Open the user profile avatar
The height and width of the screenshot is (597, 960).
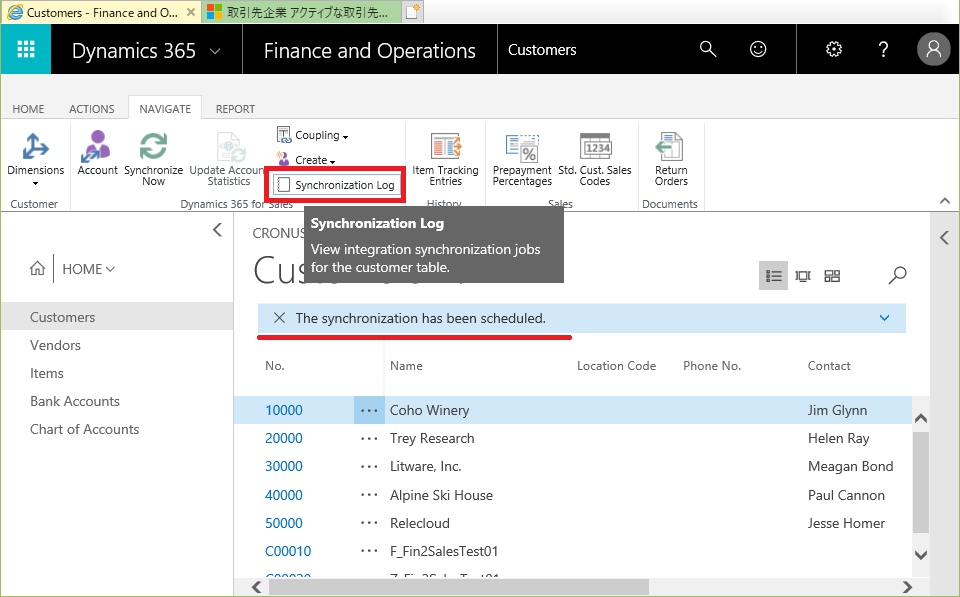(933, 49)
